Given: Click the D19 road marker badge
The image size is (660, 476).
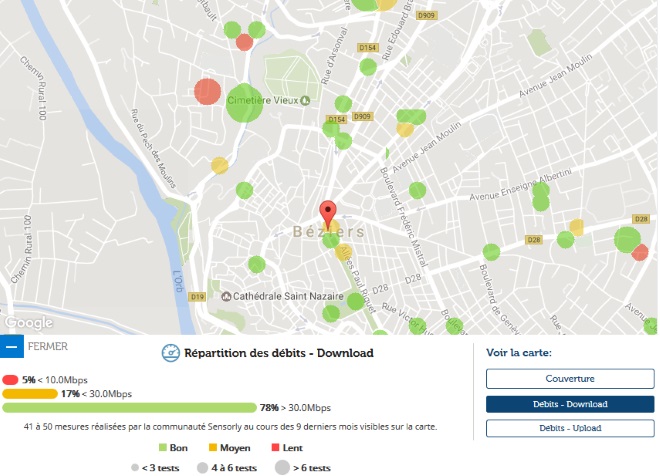Looking at the screenshot, I should 197,297.
